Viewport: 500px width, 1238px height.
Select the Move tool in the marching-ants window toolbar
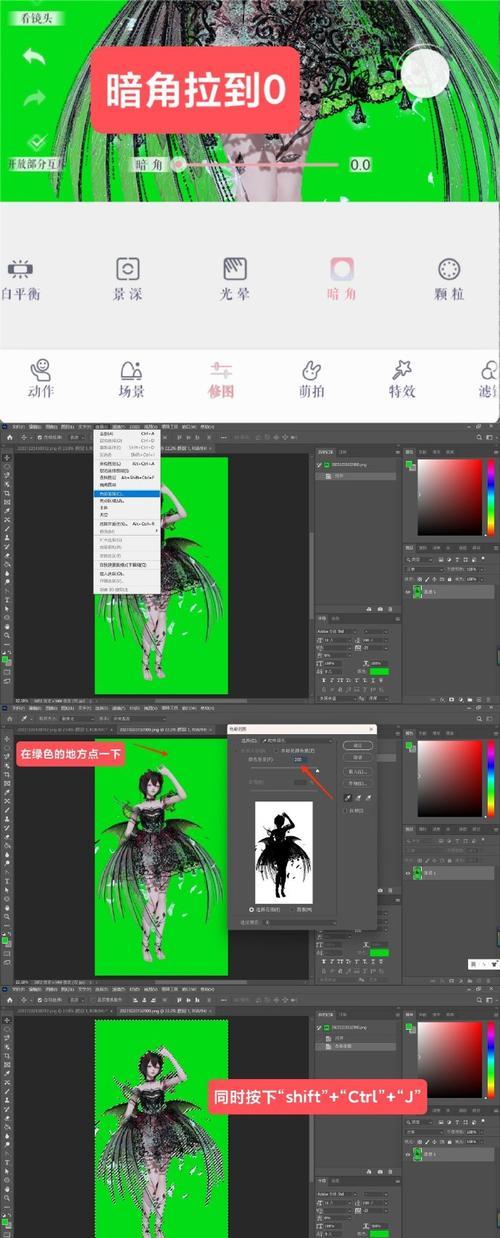coord(7,1020)
